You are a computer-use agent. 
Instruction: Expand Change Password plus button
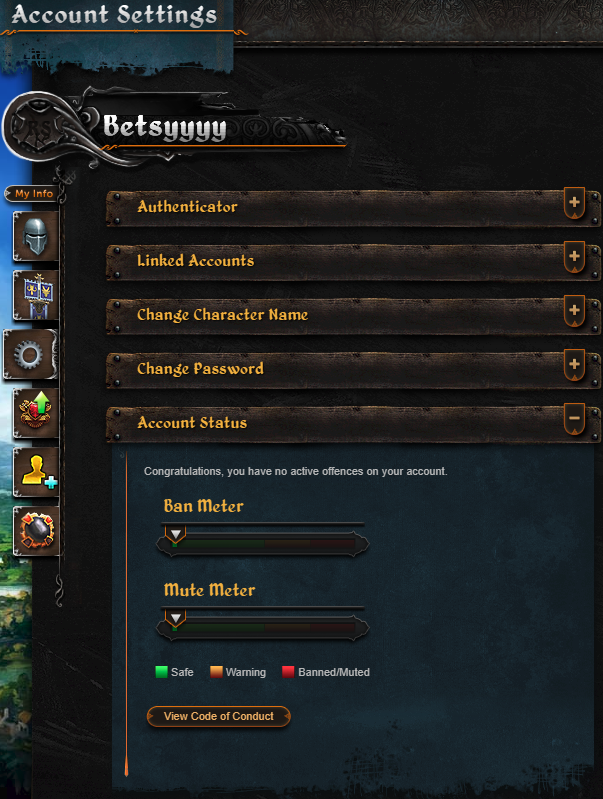pyautogui.click(x=574, y=365)
